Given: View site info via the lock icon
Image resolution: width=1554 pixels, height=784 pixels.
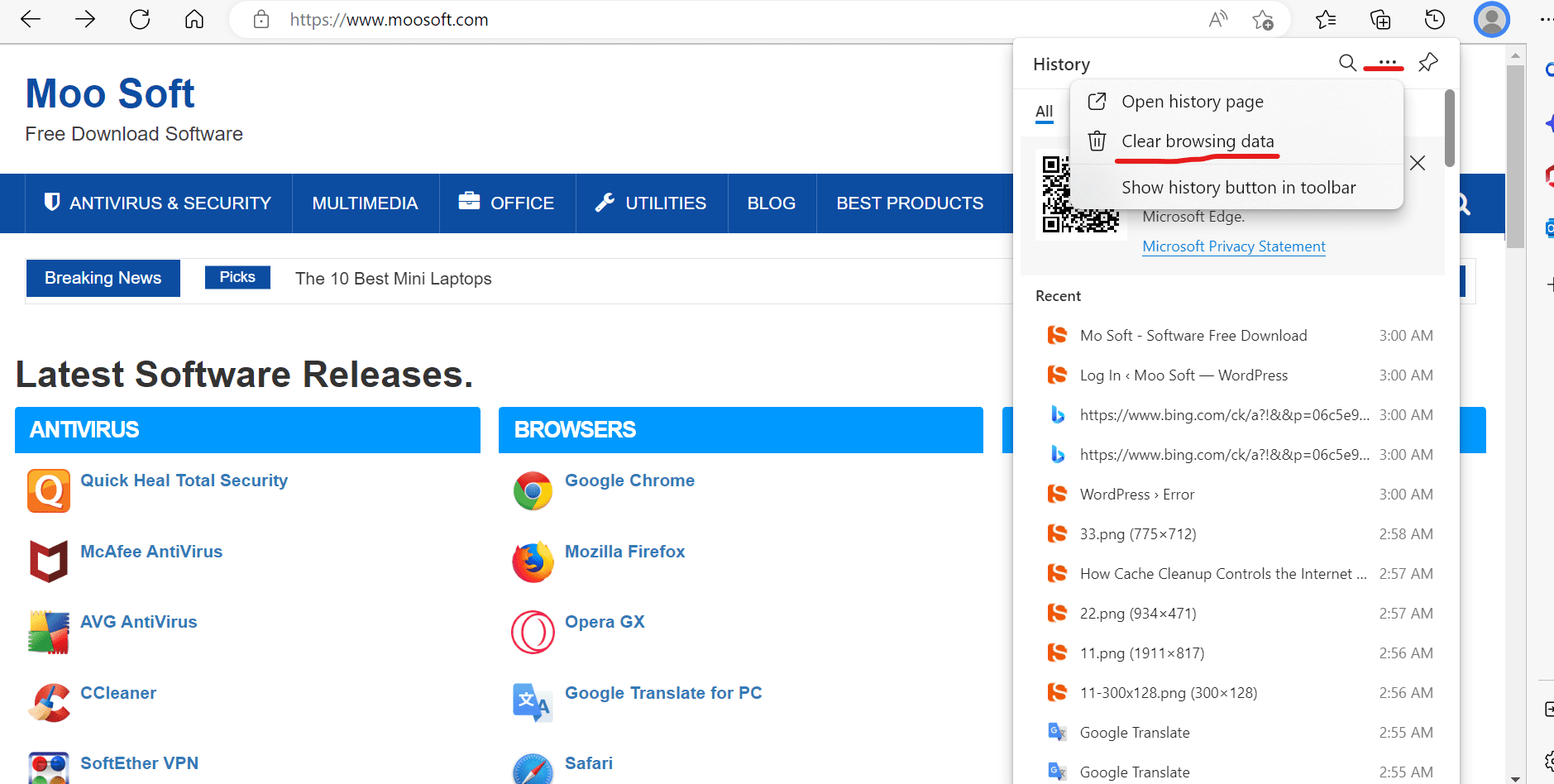Looking at the screenshot, I should (x=261, y=19).
